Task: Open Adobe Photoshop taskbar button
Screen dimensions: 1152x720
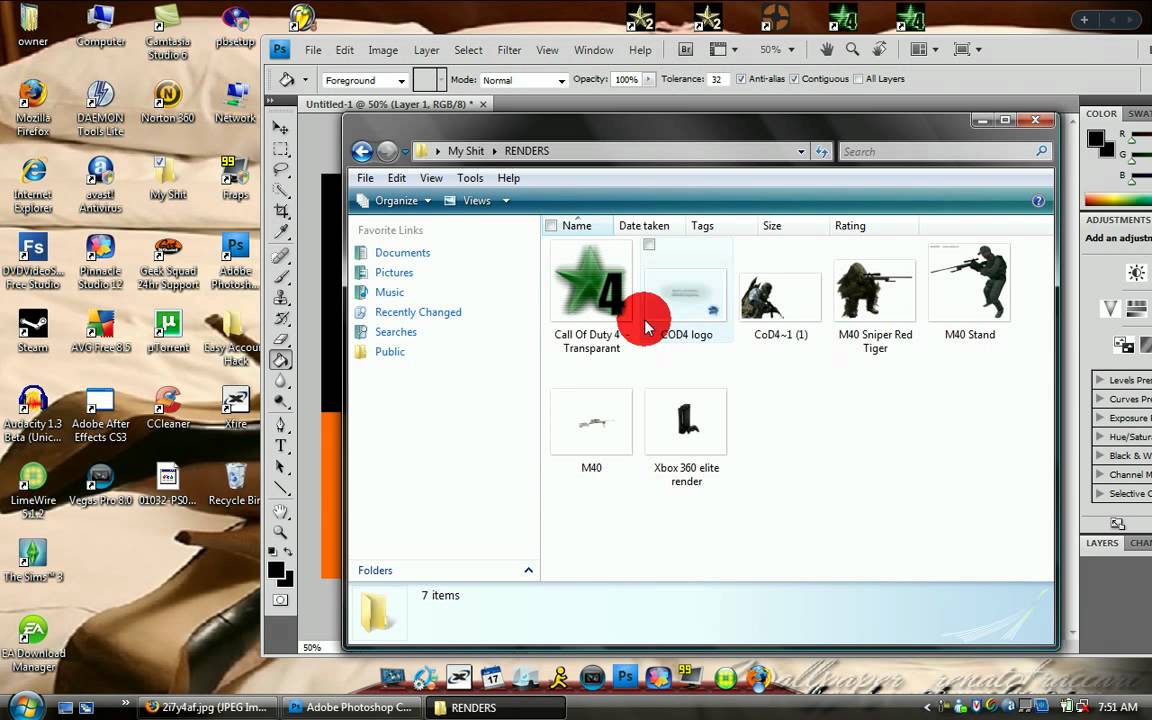Action: (352, 708)
